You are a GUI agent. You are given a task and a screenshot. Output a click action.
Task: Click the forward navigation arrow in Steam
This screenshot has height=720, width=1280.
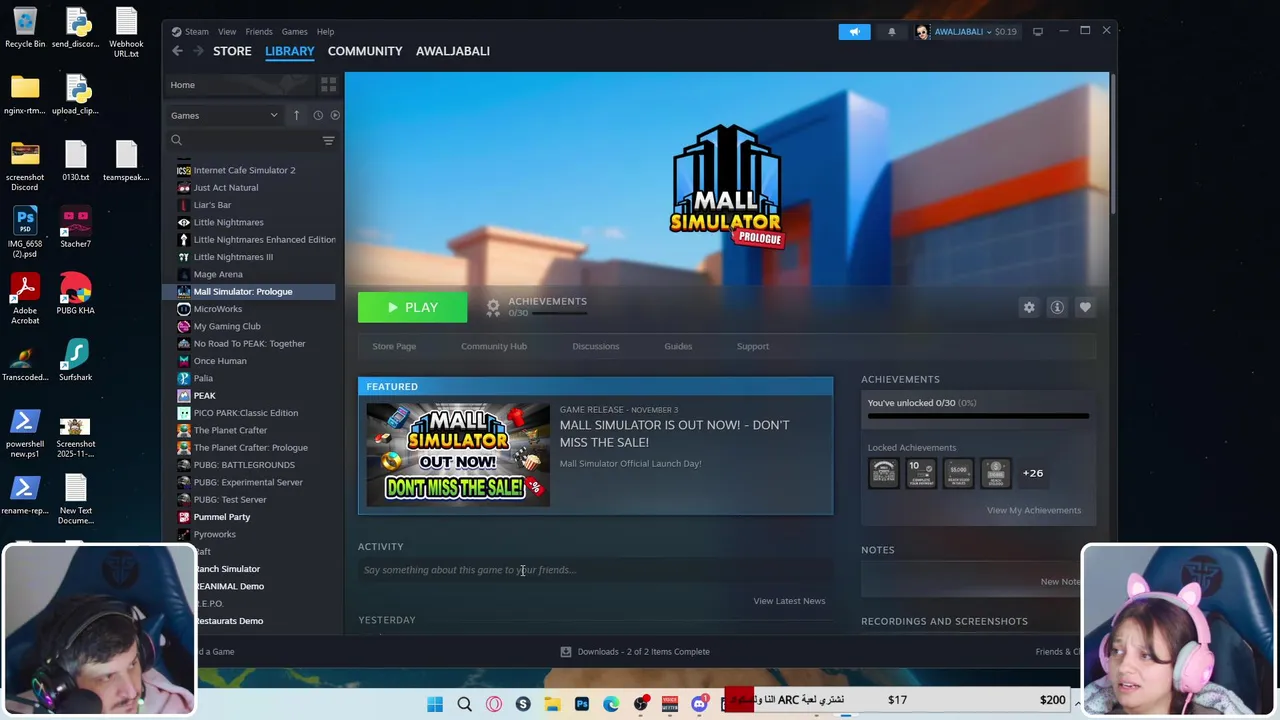pos(199,51)
